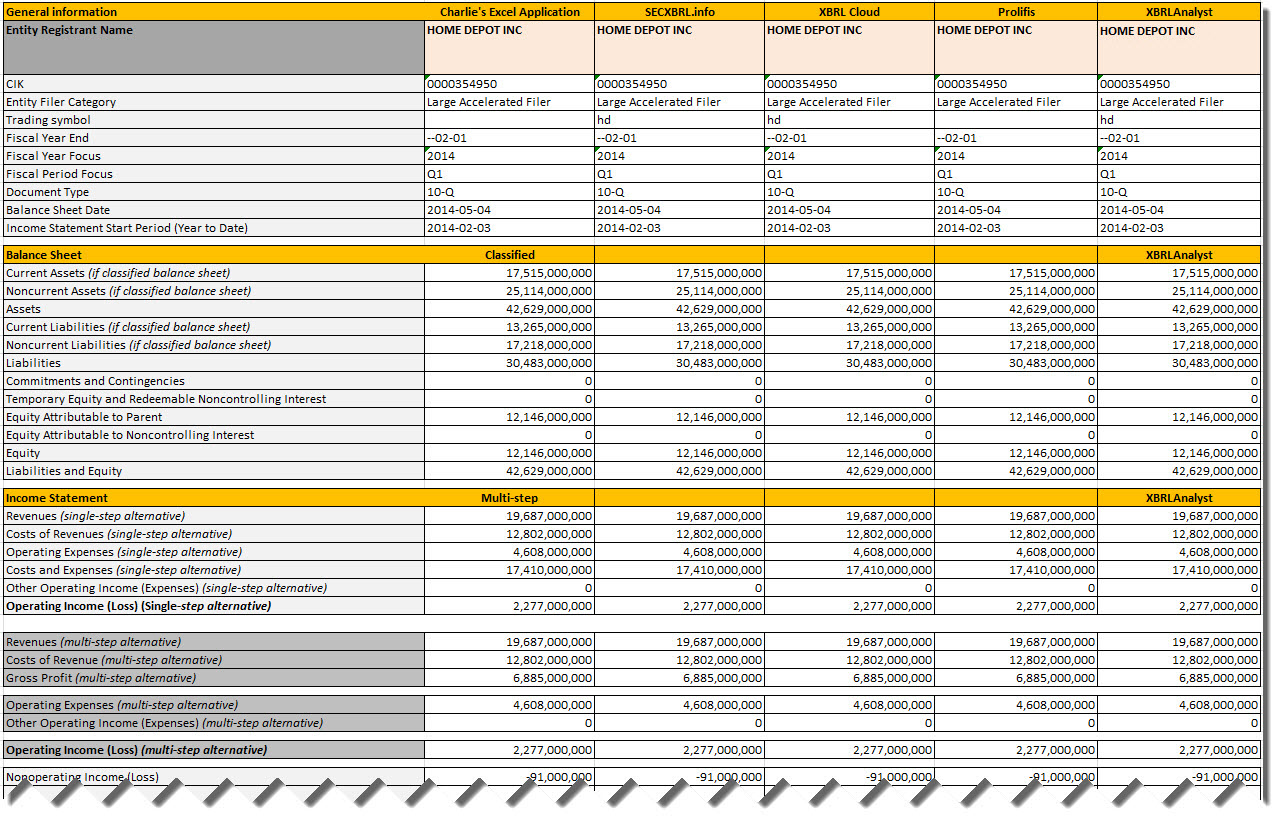Click the "Entity Filer Category" label cell
This screenshot has width=1278, height=818.
click(214, 102)
